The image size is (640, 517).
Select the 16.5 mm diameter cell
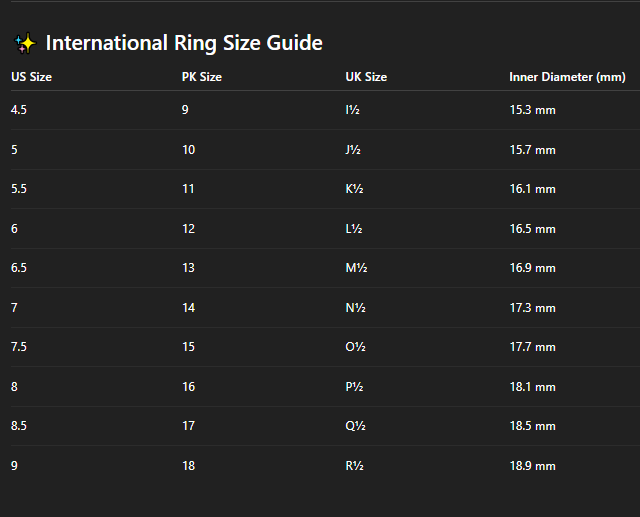[532, 229]
